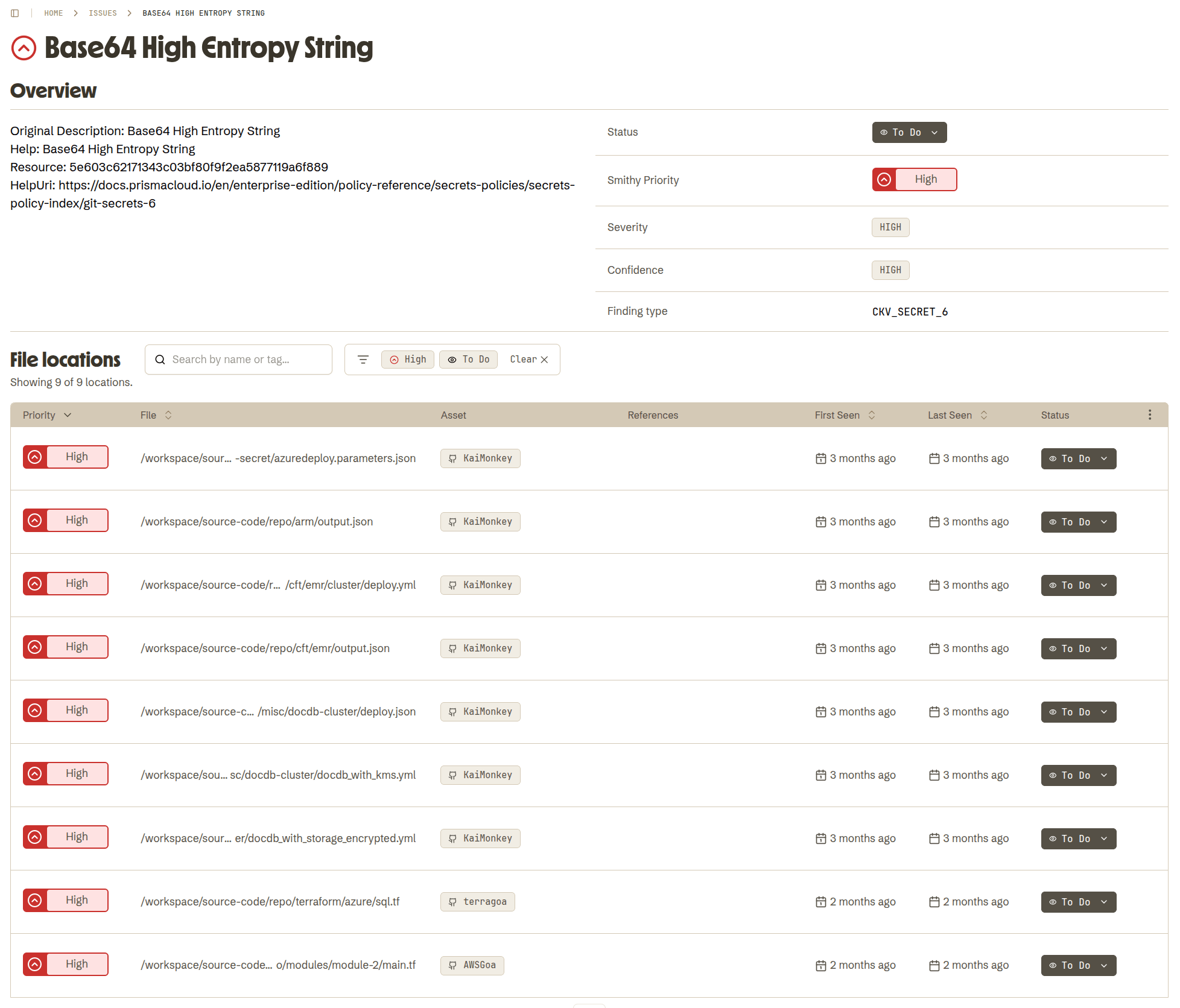1180x1008 pixels.
Task: Remove the To Do status filter chip
Action: point(469,360)
